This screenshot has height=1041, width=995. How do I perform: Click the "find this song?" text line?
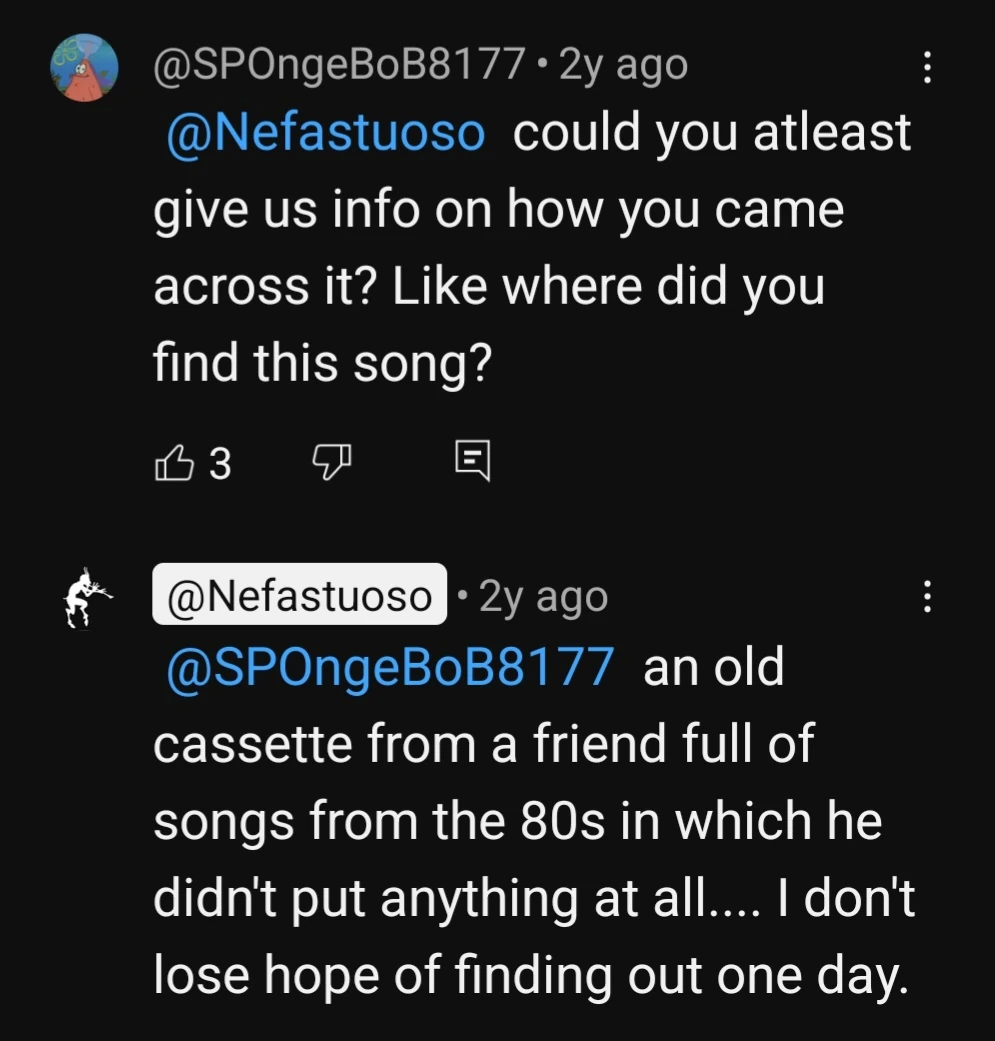(x=322, y=362)
